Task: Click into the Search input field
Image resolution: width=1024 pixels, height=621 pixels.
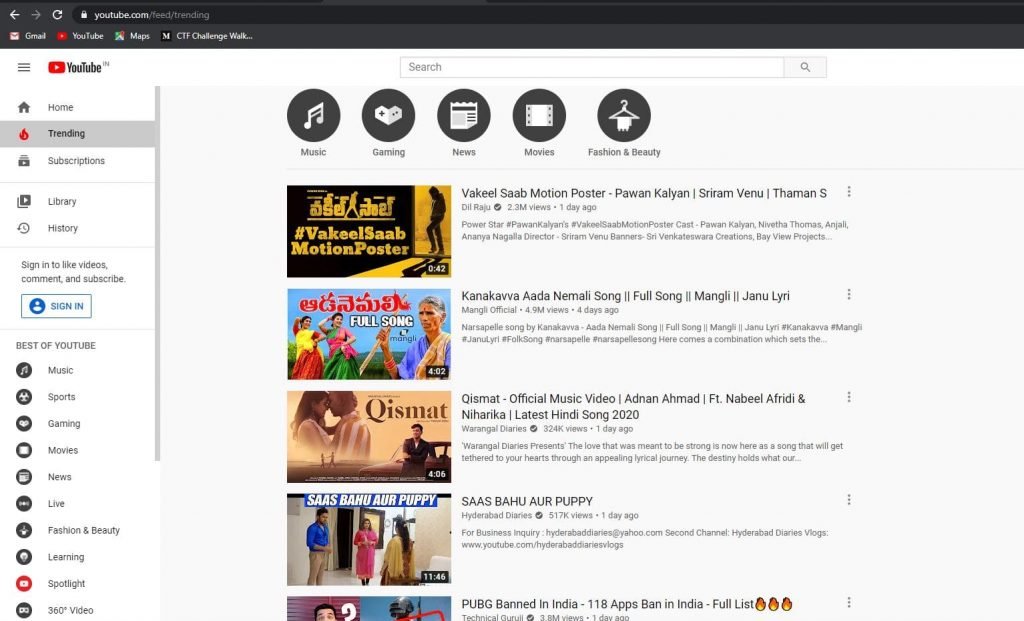Action: [x=592, y=67]
